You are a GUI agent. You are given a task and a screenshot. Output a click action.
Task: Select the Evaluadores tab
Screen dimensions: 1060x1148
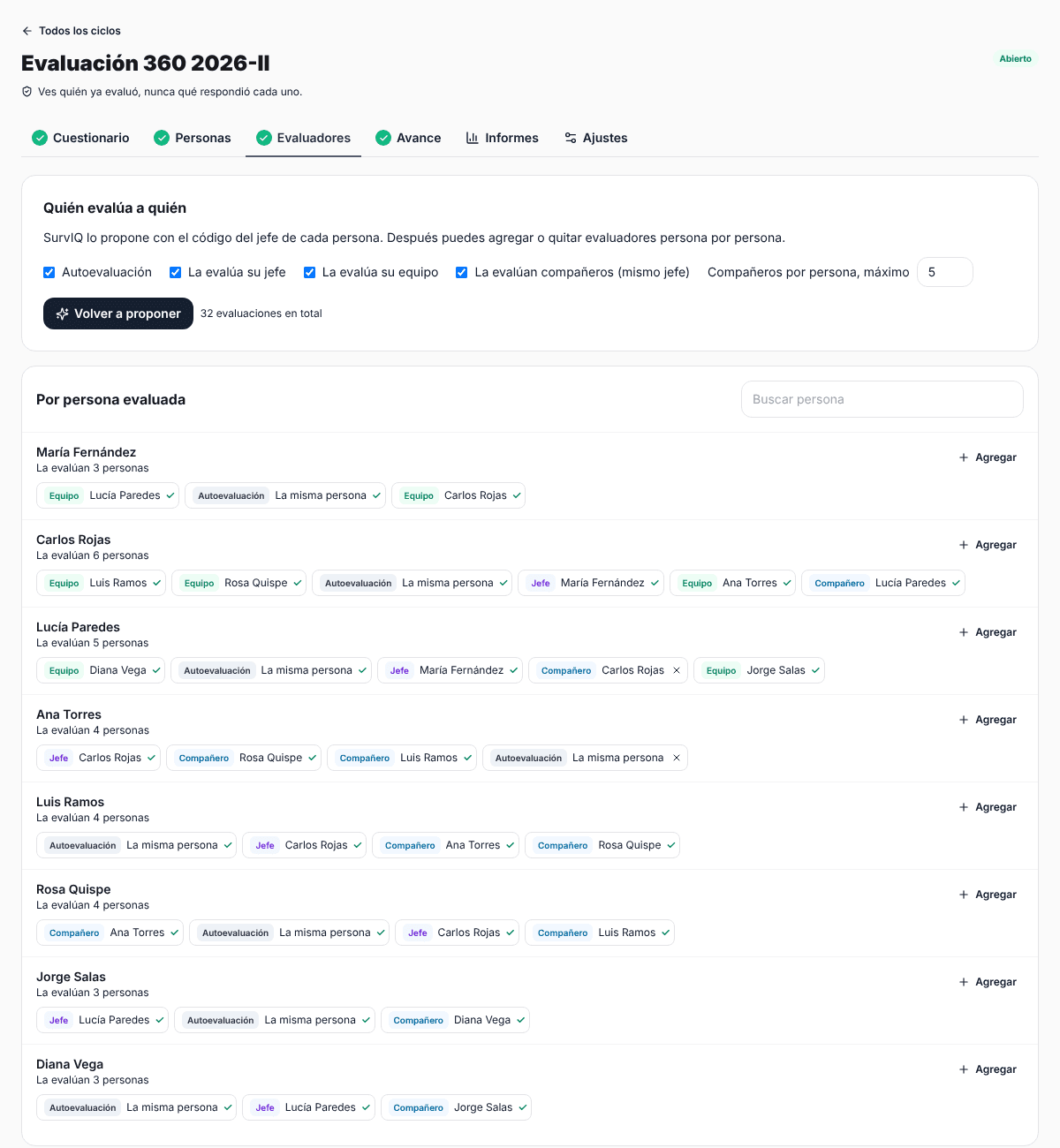(303, 138)
